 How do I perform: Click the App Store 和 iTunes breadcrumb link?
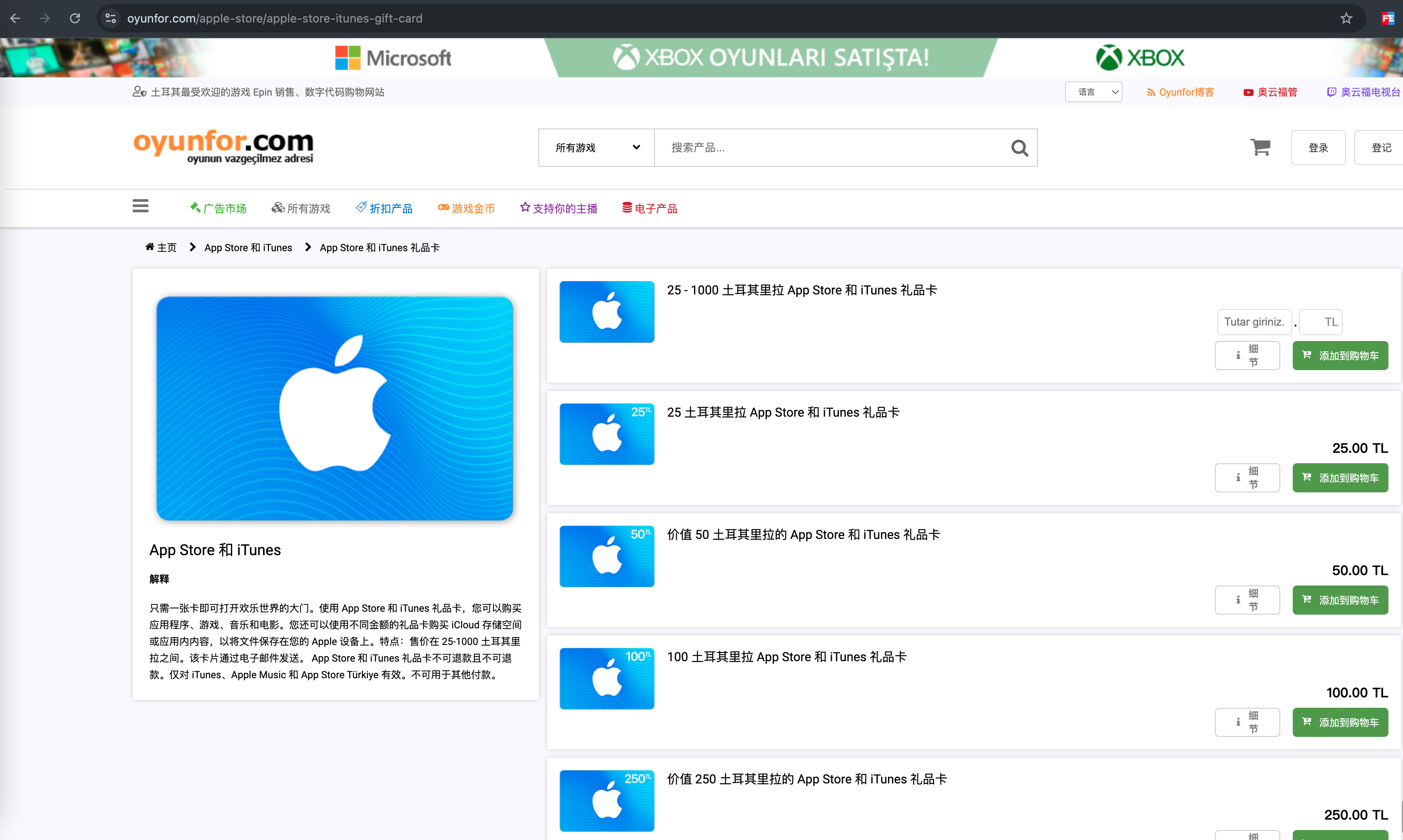[248, 247]
